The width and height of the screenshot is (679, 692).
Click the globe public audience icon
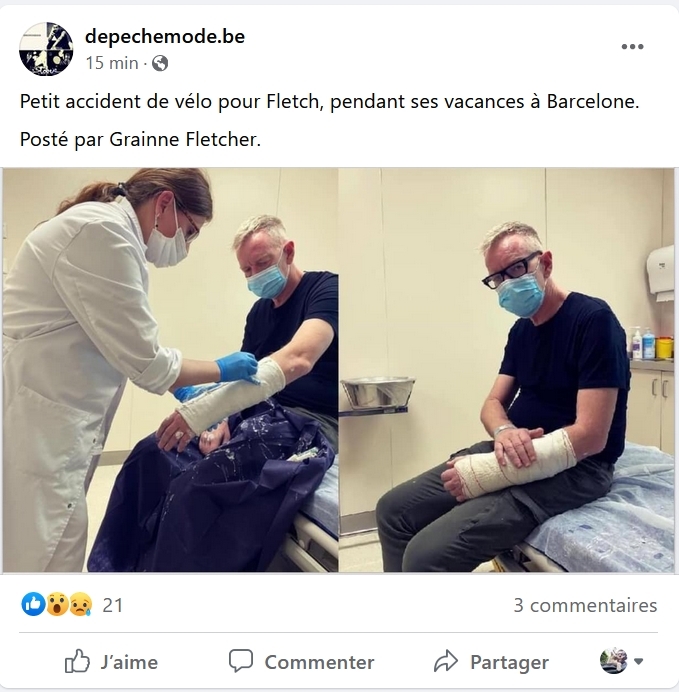(x=160, y=63)
